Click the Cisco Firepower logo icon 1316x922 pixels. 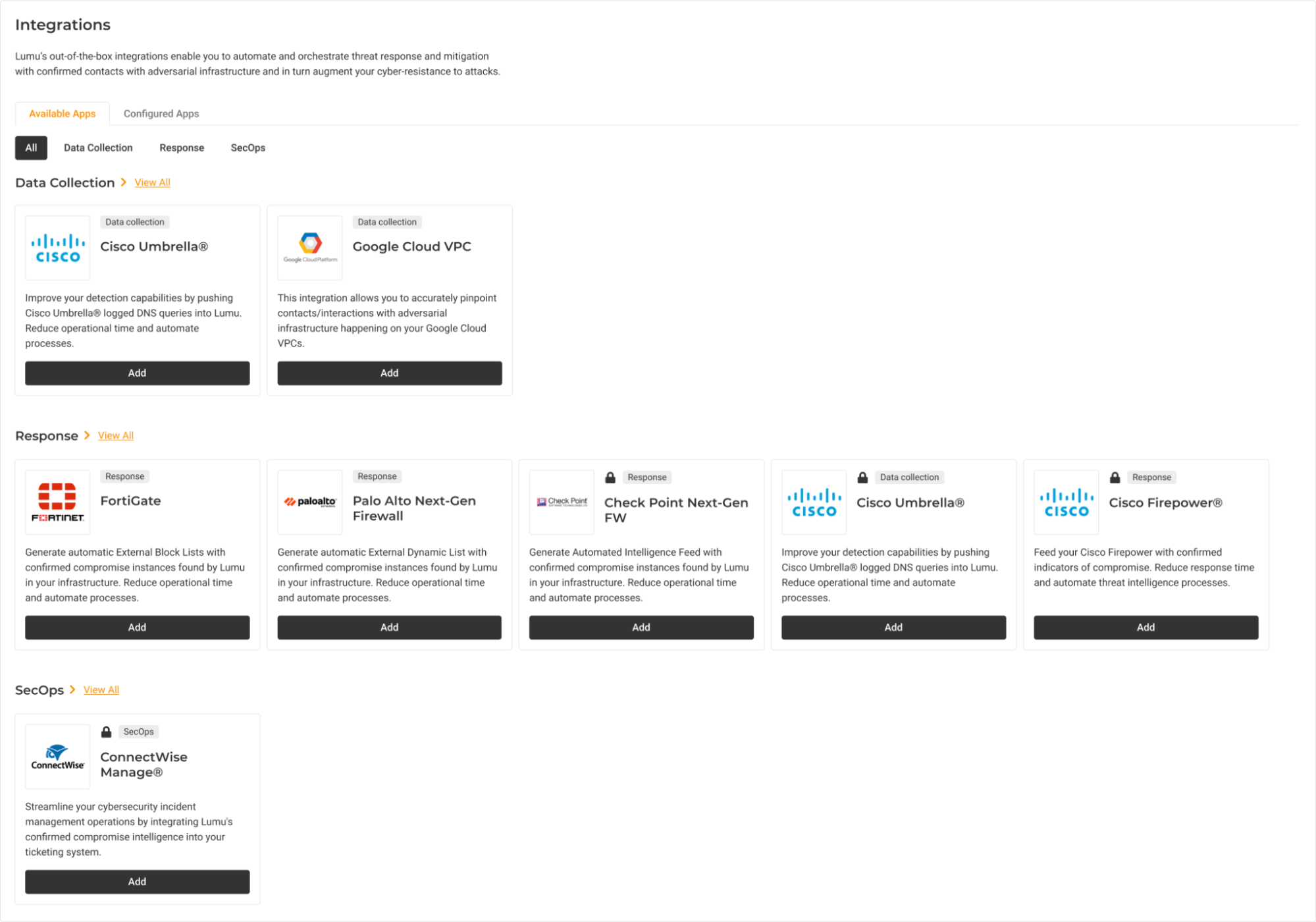(1066, 502)
